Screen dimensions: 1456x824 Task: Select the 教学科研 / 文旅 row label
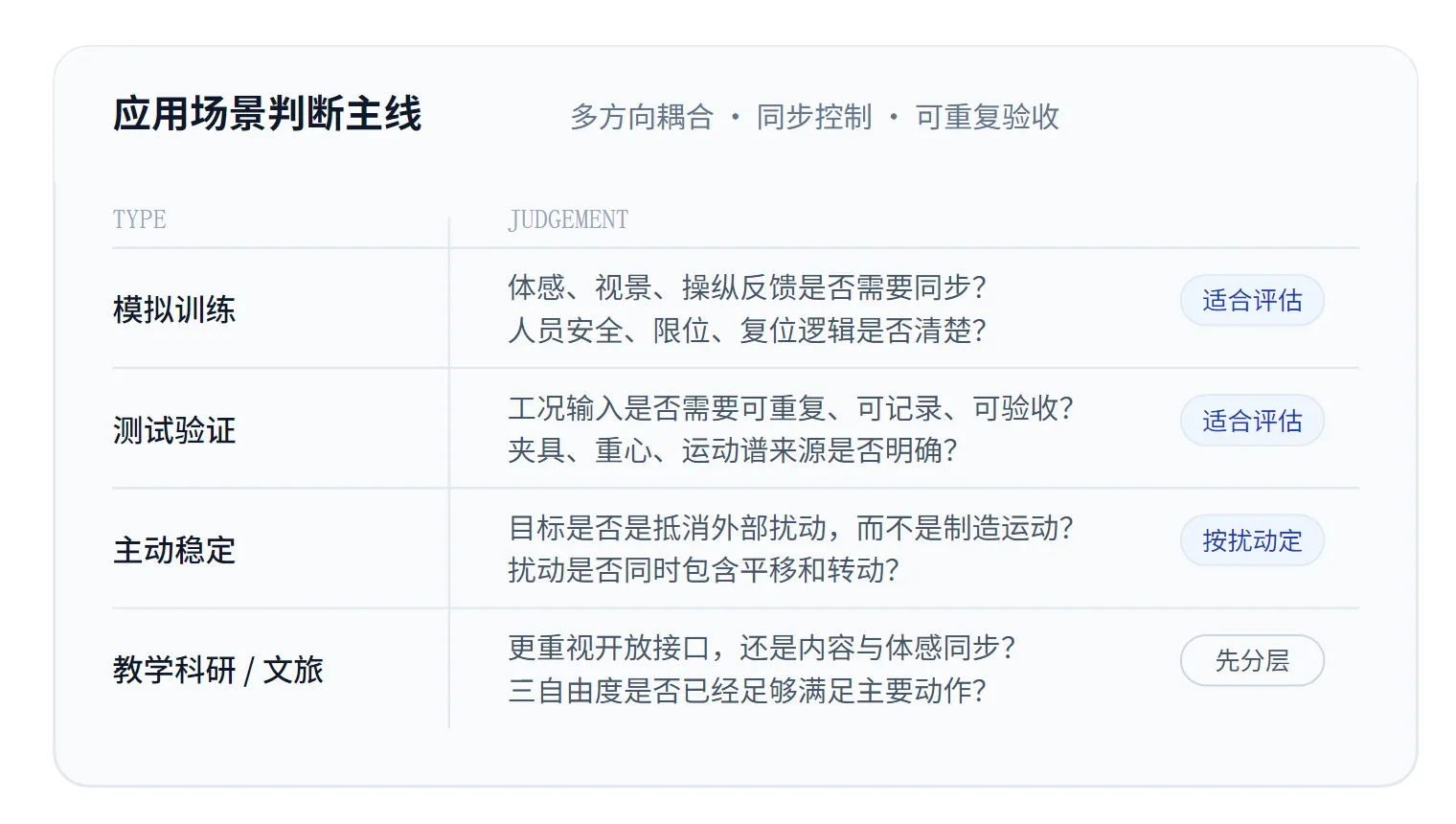coord(218,670)
